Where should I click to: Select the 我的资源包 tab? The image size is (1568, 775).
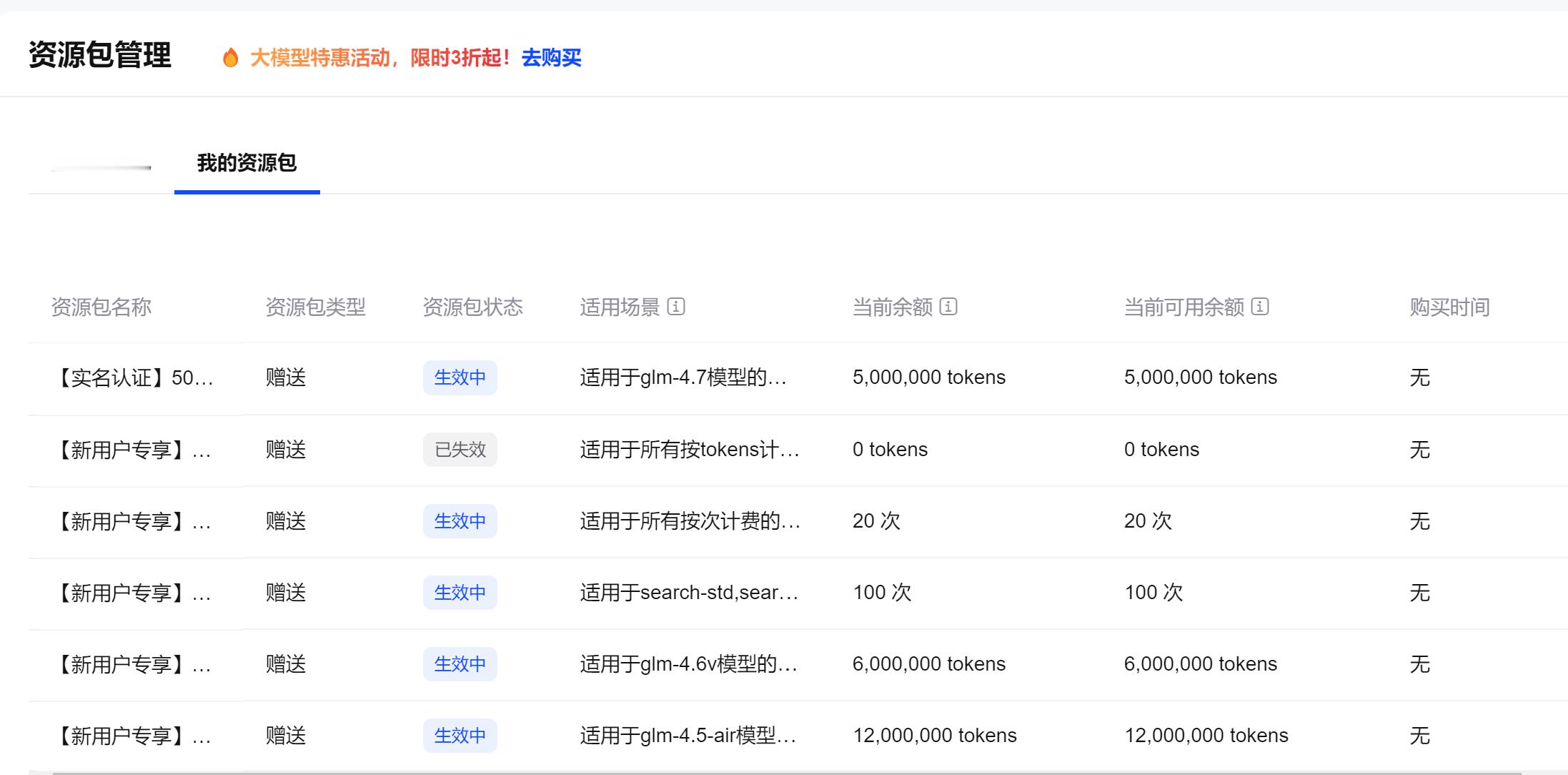[247, 163]
